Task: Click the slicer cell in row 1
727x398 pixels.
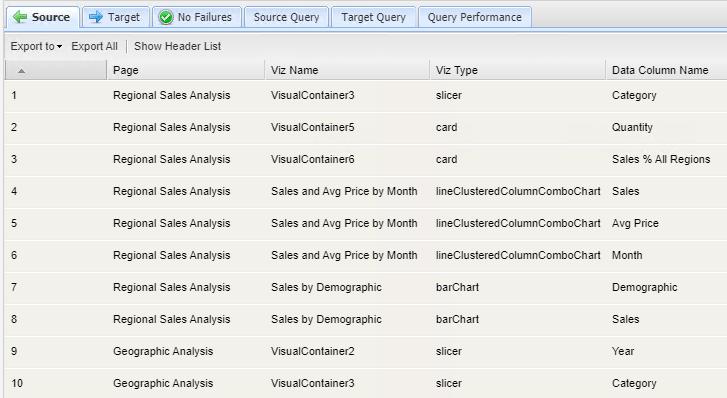Action: [x=449, y=96]
